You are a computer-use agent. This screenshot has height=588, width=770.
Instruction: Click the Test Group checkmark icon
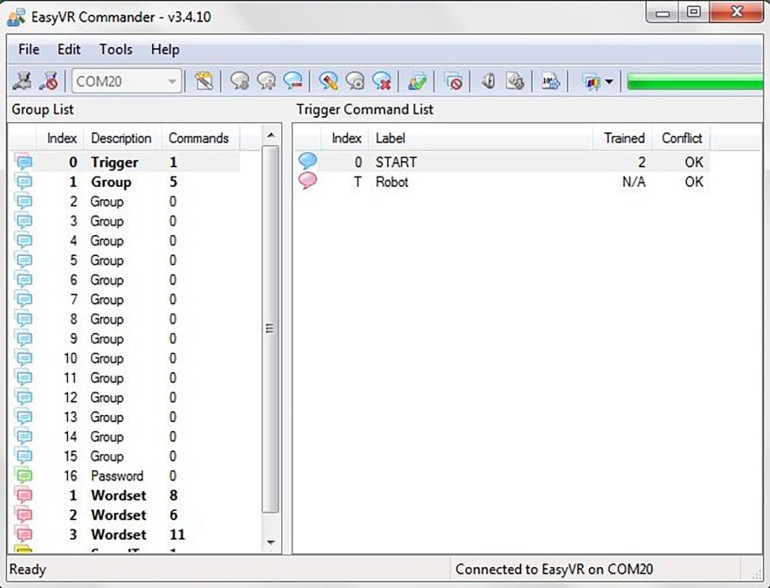click(417, 81)
